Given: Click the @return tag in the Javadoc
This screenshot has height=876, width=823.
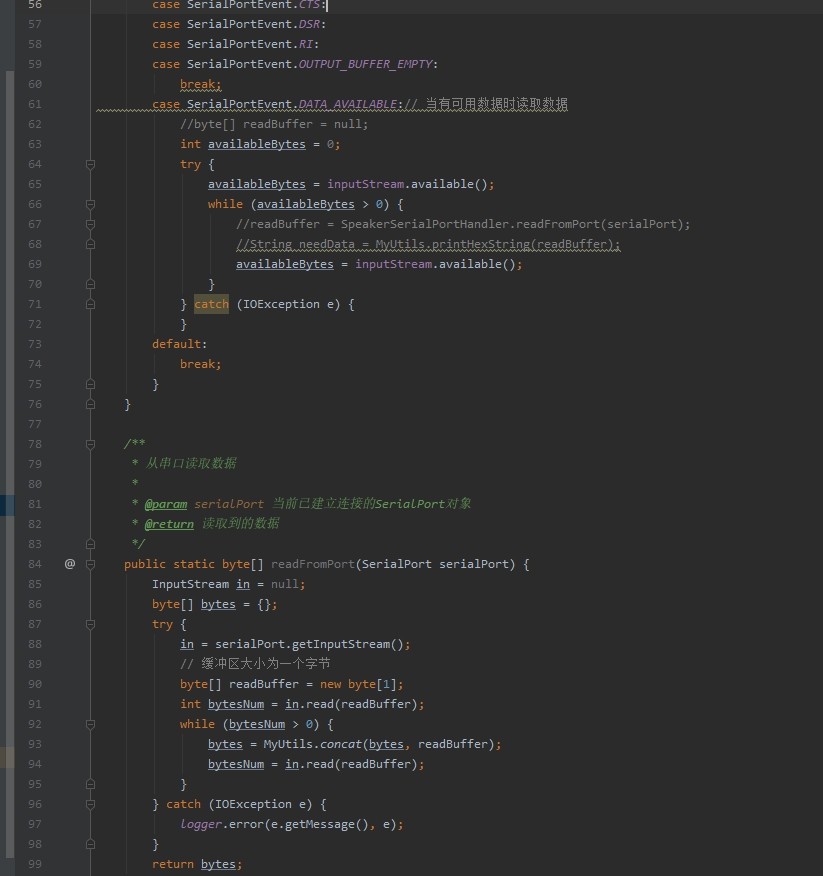Looking at the screenshot, I should coord(169,524).
